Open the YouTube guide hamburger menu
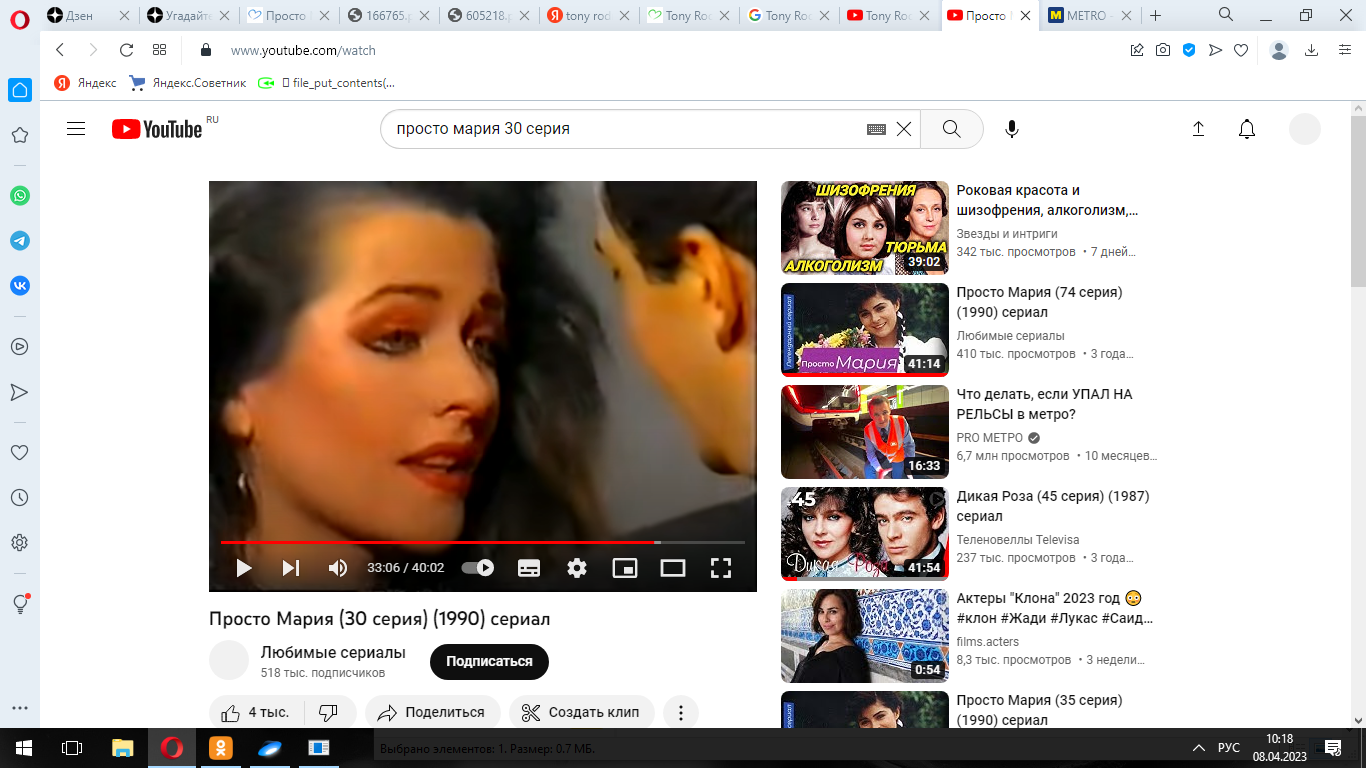Viewport: 1366px width, 768px height. [76, 129]
